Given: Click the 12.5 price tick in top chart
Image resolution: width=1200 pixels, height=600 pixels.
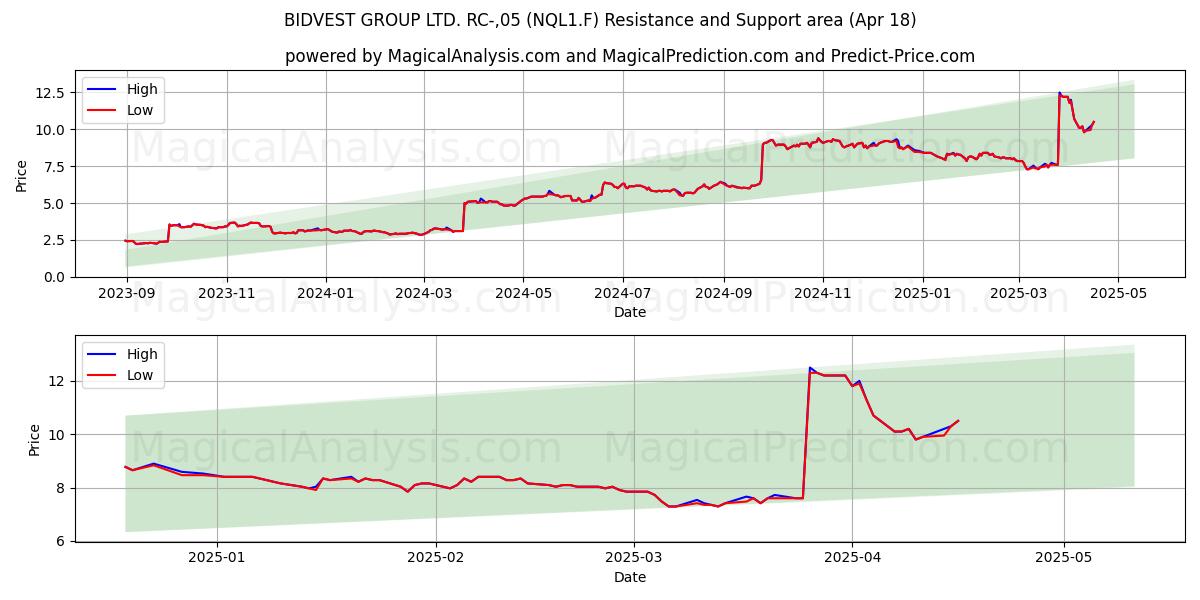Looking at the screenshot, I should point(50,93).
